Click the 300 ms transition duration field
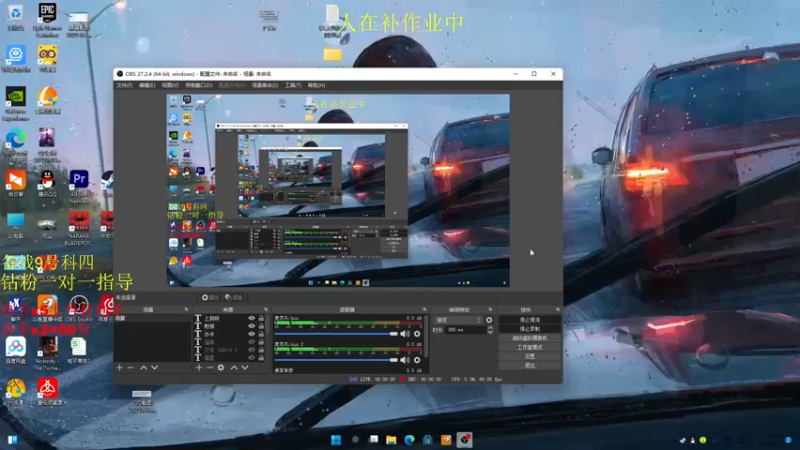Viewport: 800px width, 450px height. (465, 330)
